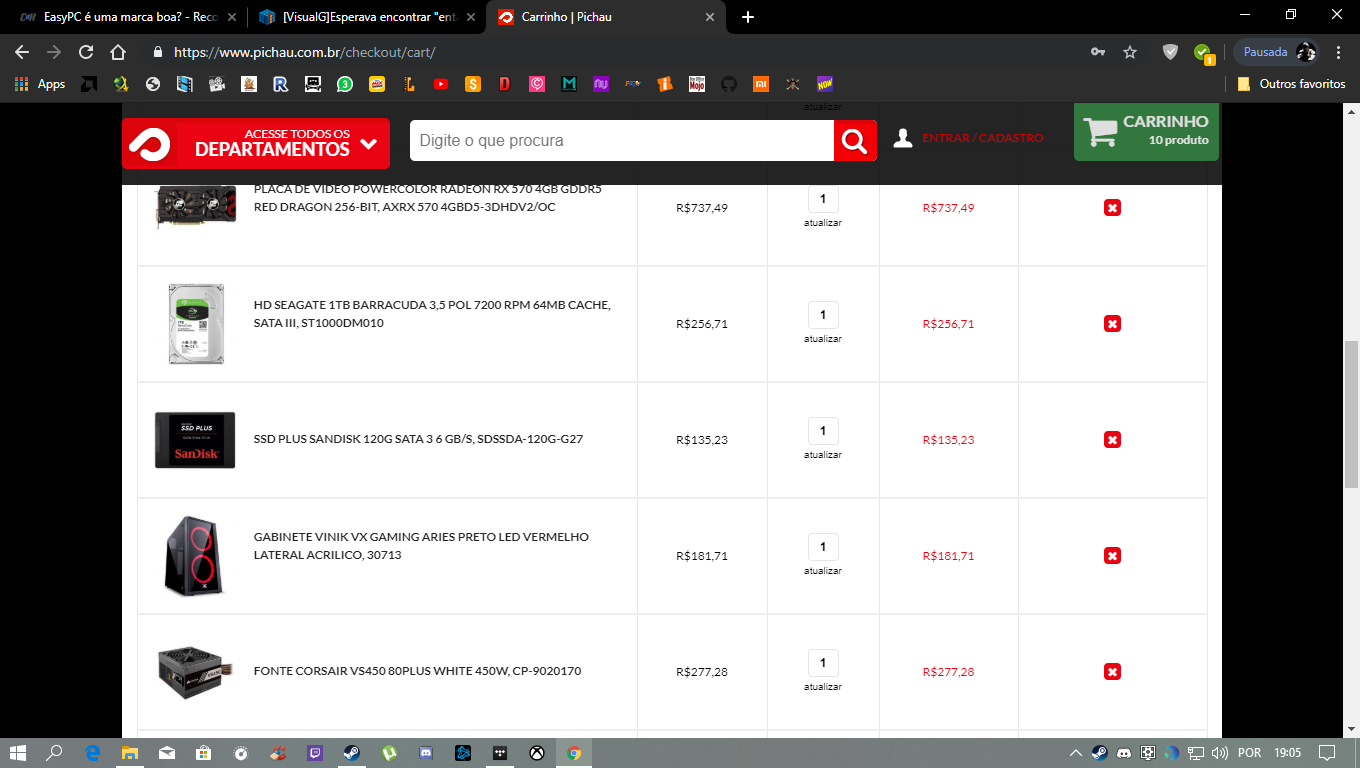Open the Xbox taskbar icon
This screenshot has height=768, width=1360.
537,753
